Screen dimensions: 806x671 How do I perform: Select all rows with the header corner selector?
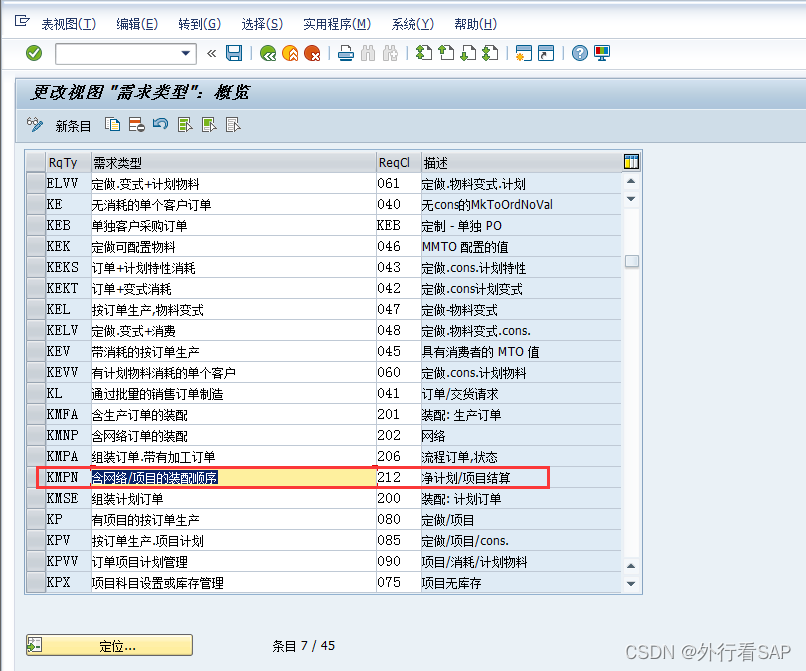36,162
